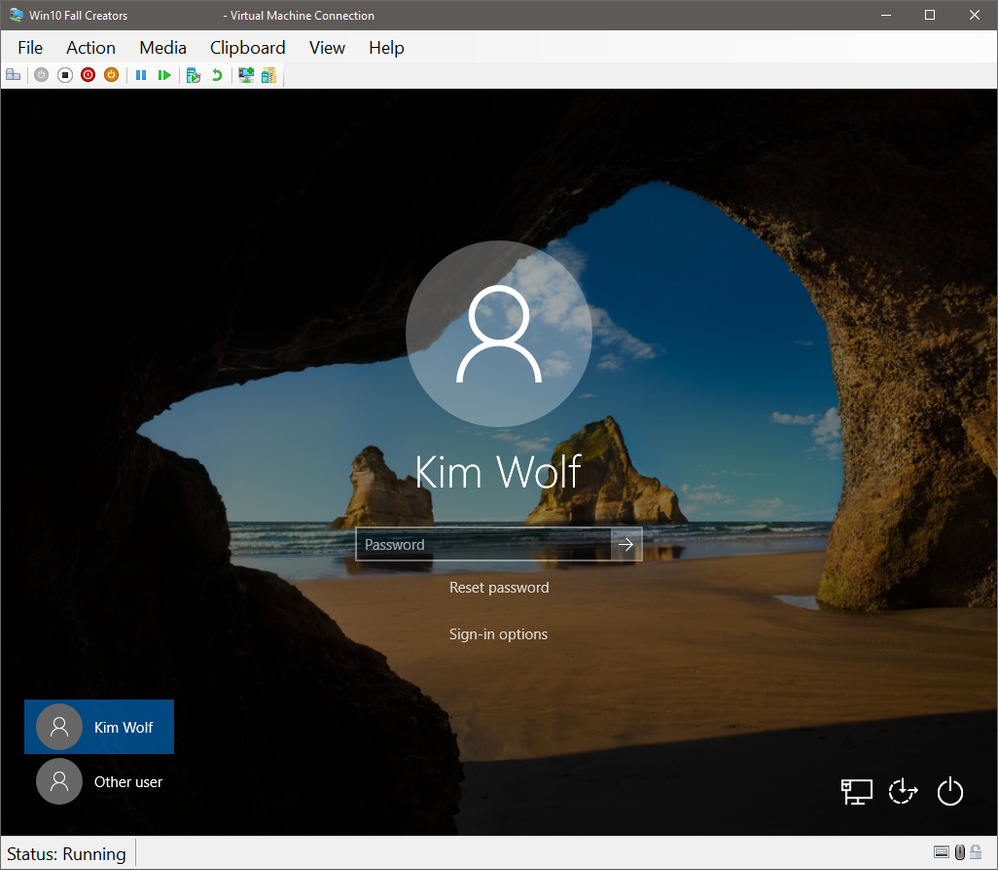Submit password with the arrow button
Viewport: 998px width, 870px height.
pos(626,544)
